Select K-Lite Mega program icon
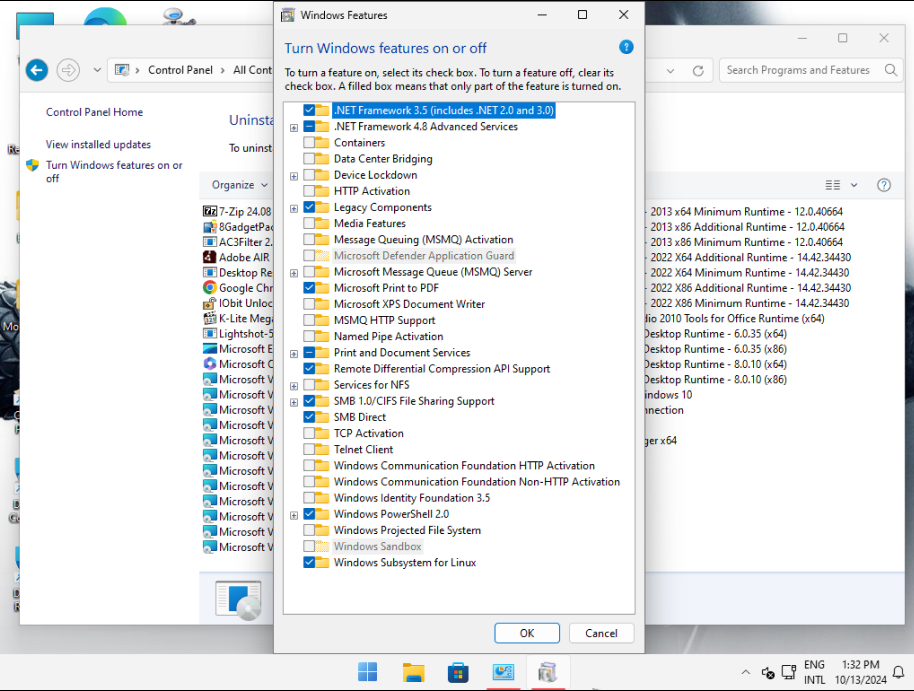The width and height of the screenshot is (914, 691). [x=209, y=318]
